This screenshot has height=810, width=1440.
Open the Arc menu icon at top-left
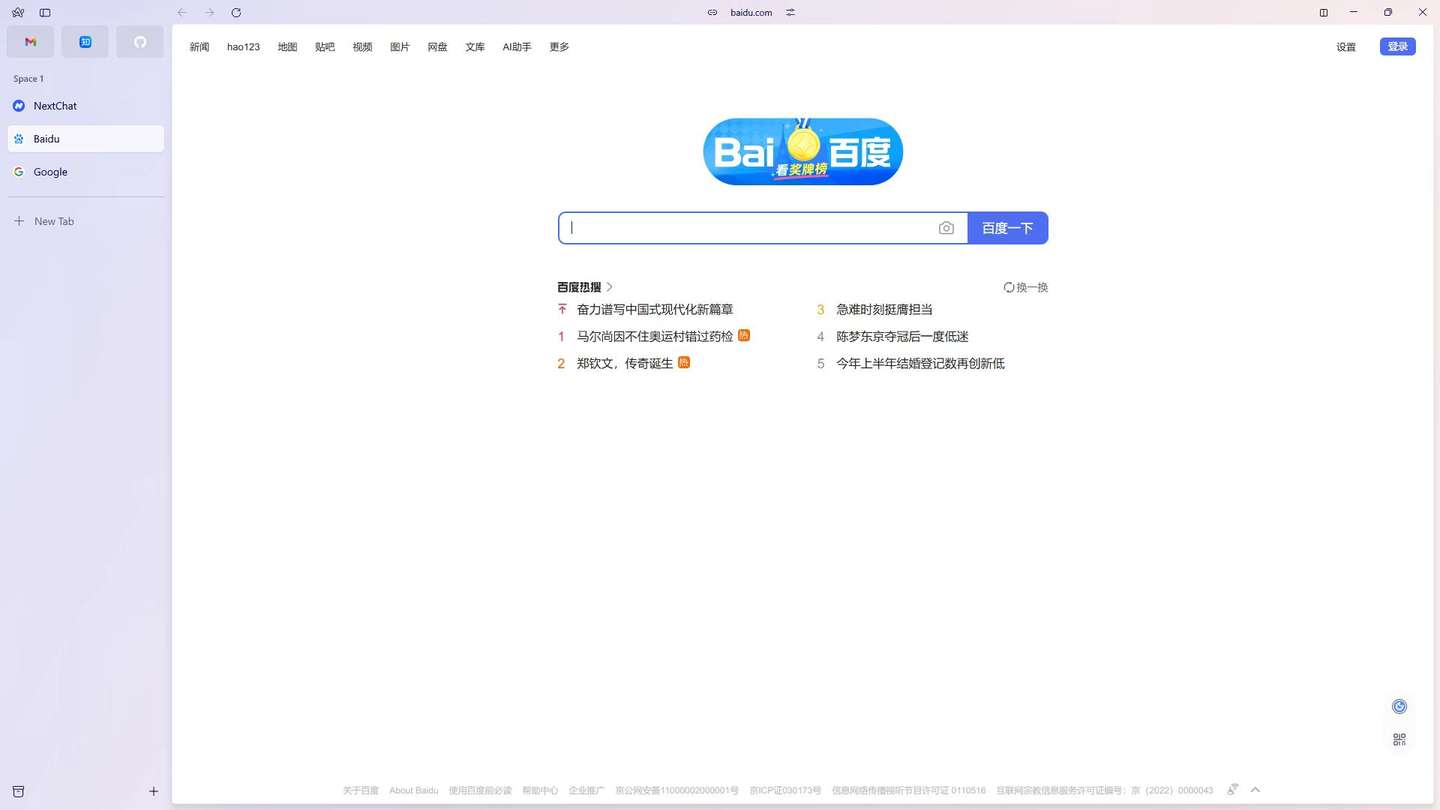click(18, 13)
